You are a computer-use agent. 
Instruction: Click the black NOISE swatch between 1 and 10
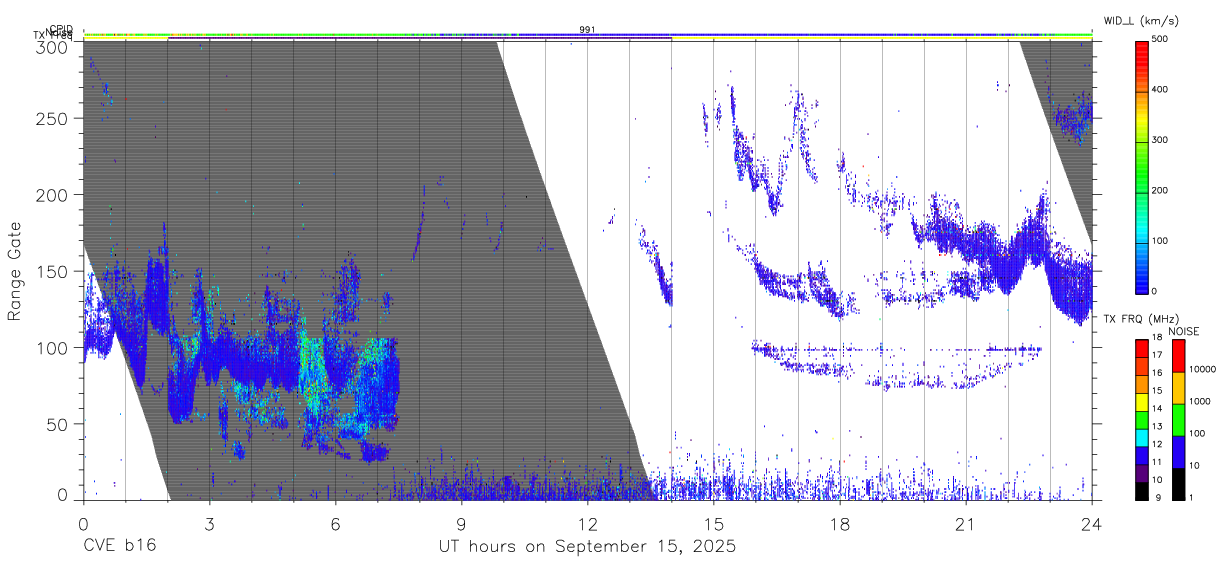click(1178, 484)
